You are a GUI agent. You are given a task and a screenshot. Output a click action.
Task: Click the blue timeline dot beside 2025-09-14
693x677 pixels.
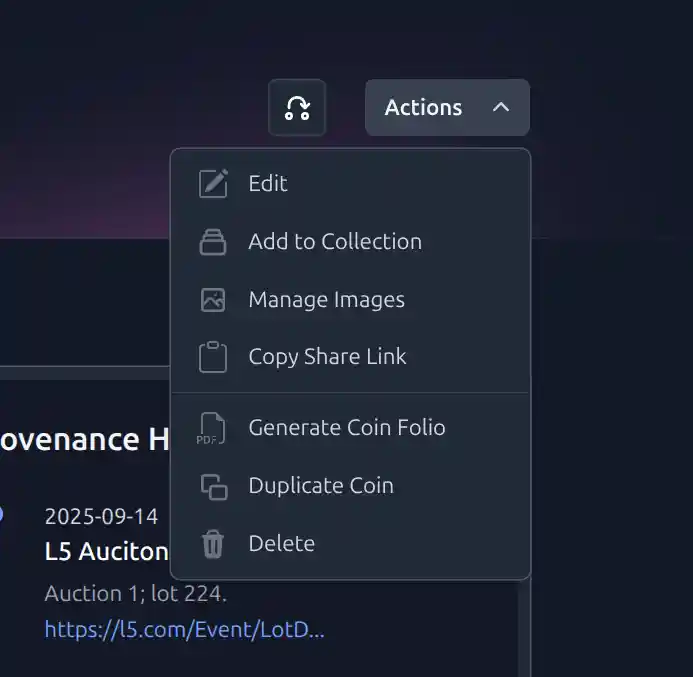point(1,514)
